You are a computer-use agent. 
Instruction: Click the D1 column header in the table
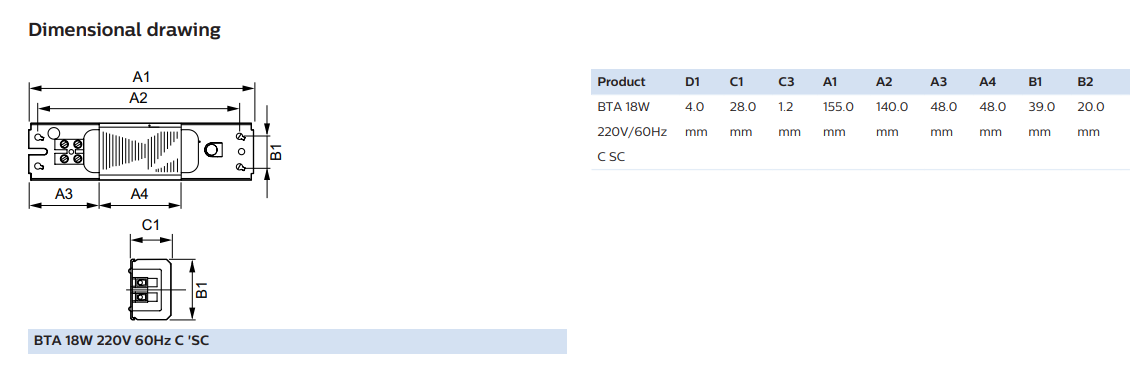point(692,82)
